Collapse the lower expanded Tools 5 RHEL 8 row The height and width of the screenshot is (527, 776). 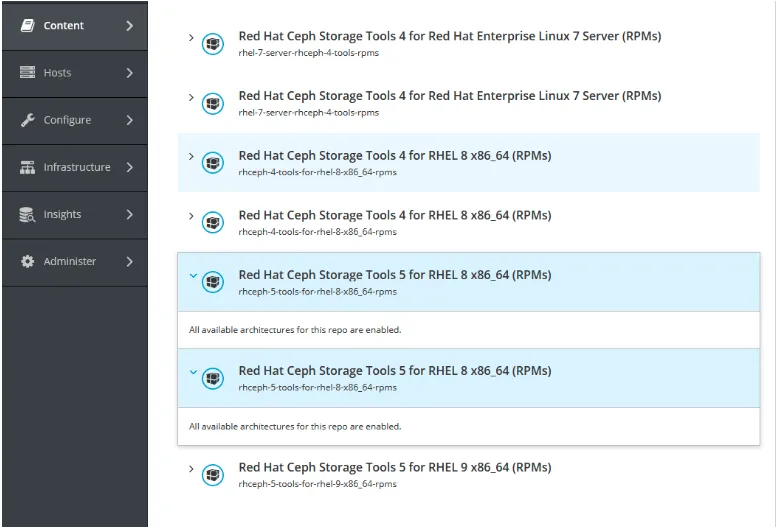coord(192,372)
